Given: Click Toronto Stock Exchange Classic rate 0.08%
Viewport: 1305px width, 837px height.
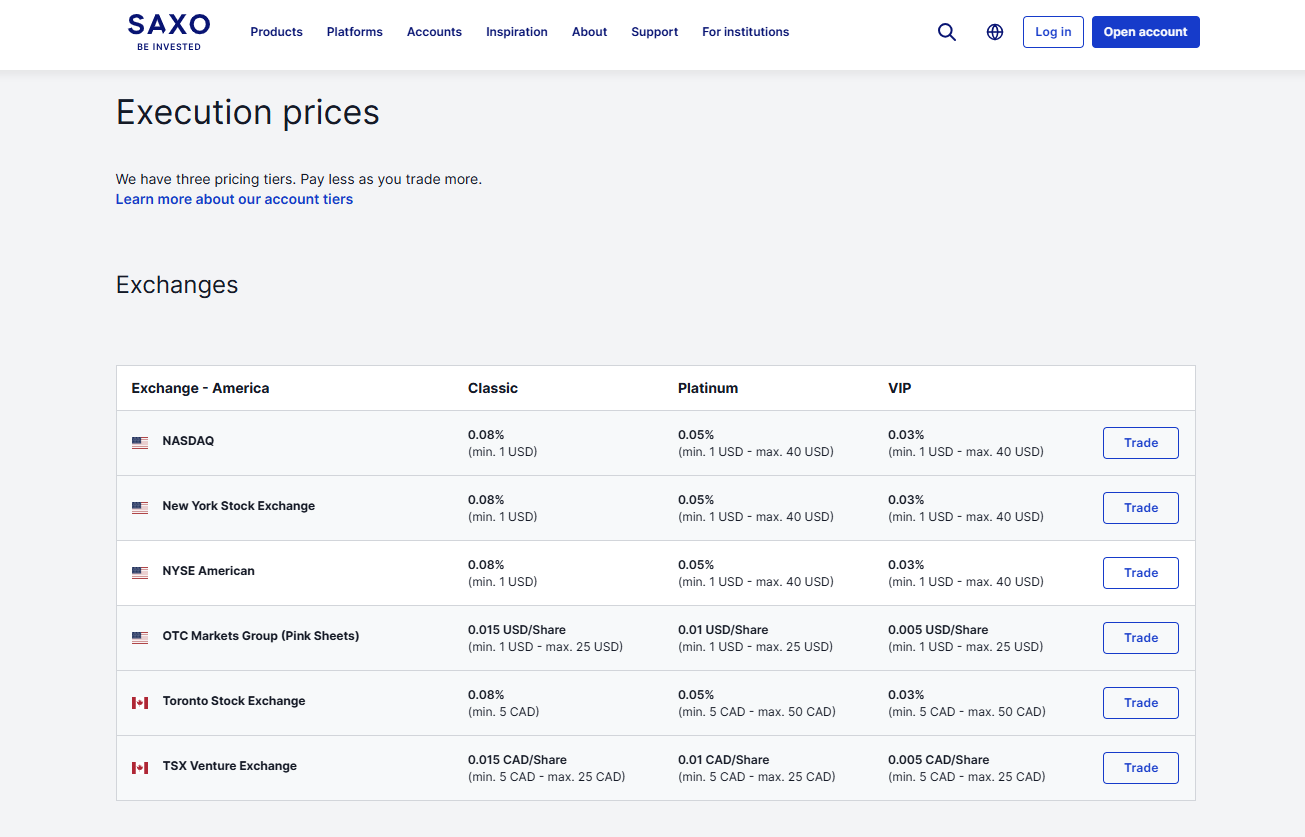Looking at the screenshot, I should tap(486, 695).
